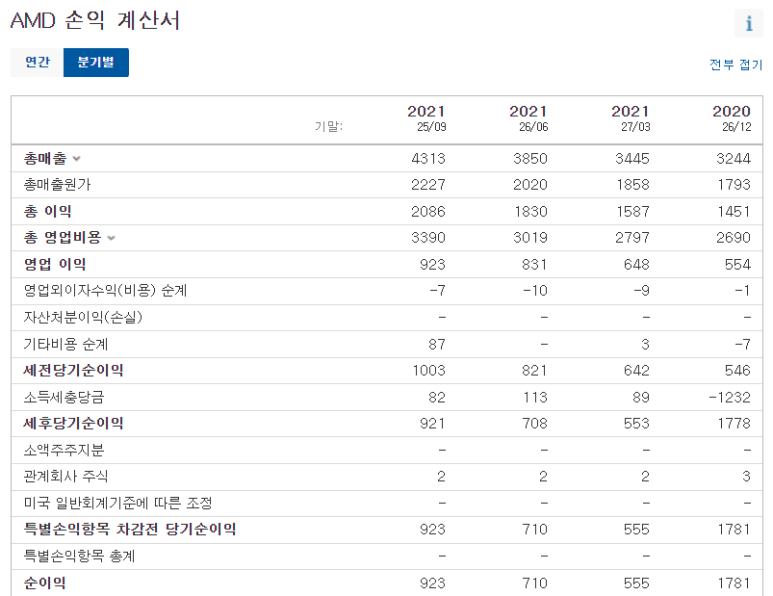Click total revenue value 3445
Image resolution: width=773 pixels, height=596 pixels.
[632, 159]
